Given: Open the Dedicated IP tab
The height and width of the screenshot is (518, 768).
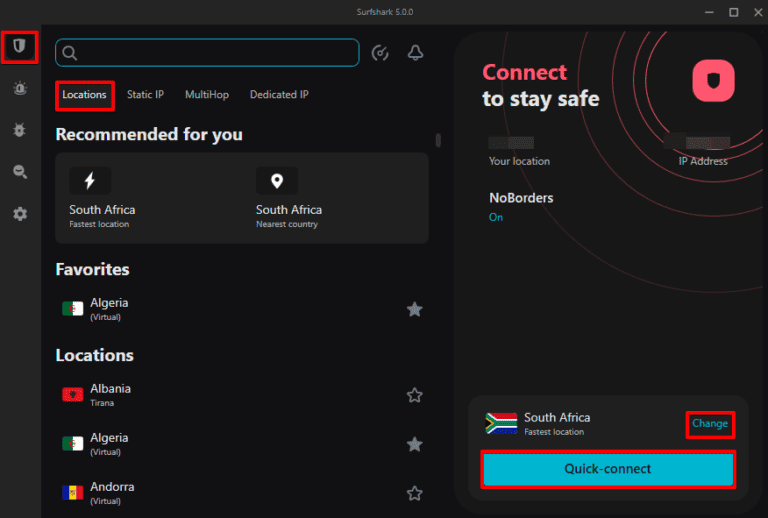Looking at the screenshot, I should (x=279, y=95).
